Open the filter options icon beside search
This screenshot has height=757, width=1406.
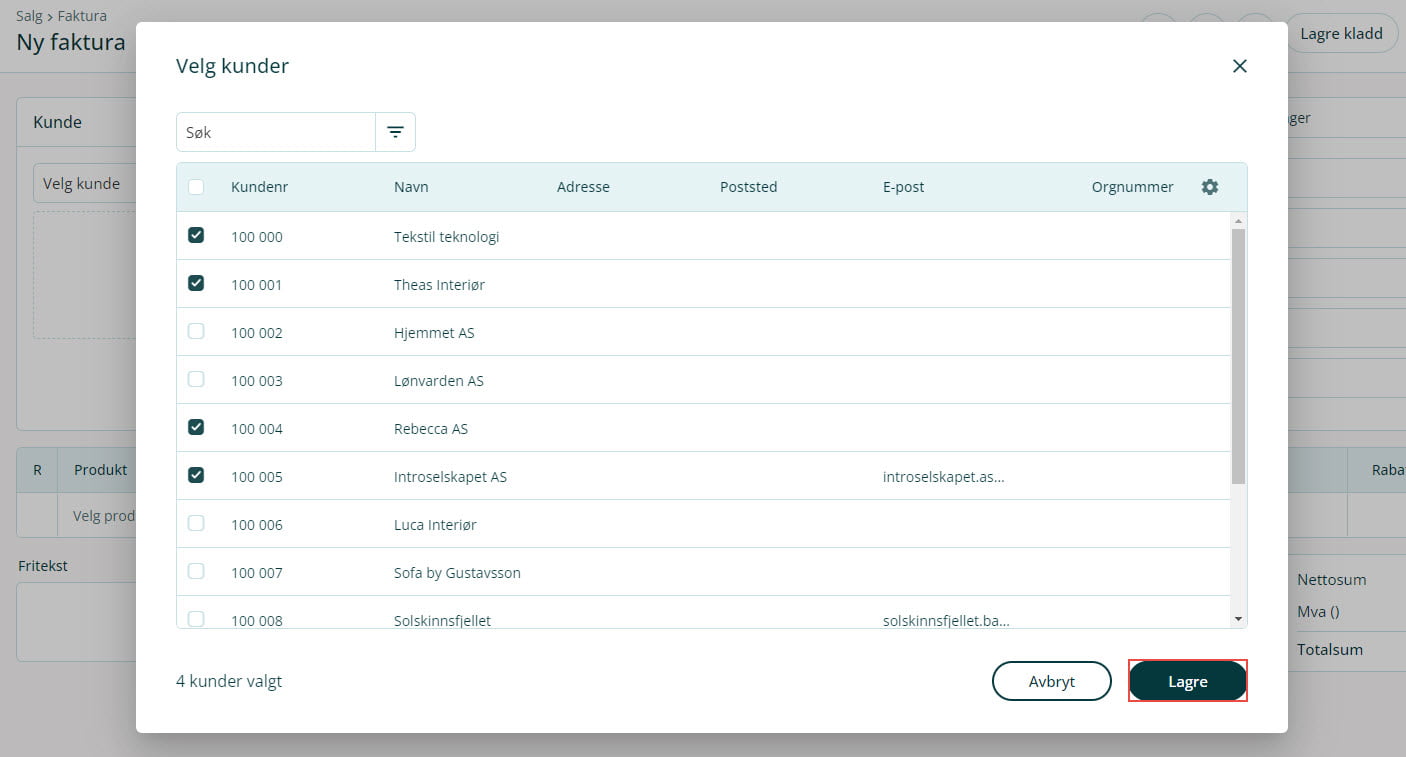coord(395,132)
